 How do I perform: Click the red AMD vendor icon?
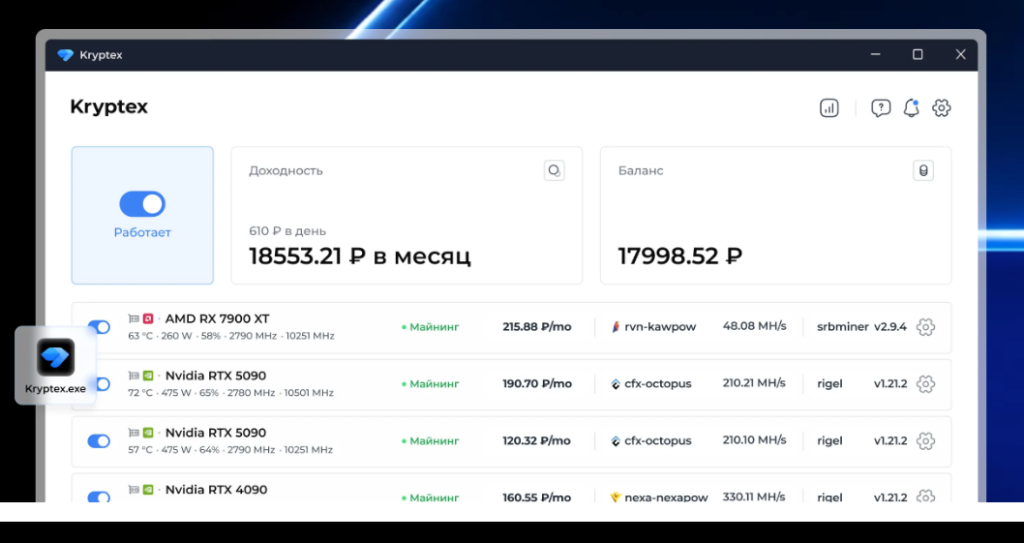148,319
